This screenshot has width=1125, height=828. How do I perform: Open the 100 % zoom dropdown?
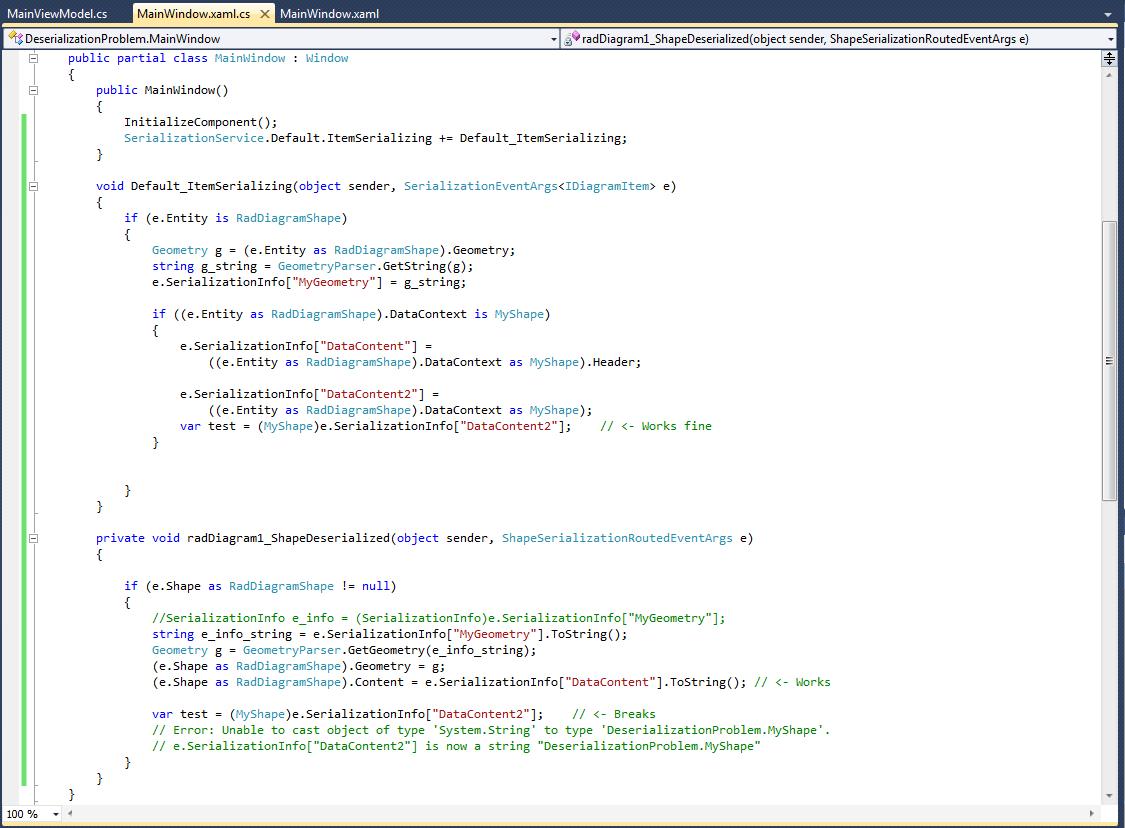pos(55,814)
